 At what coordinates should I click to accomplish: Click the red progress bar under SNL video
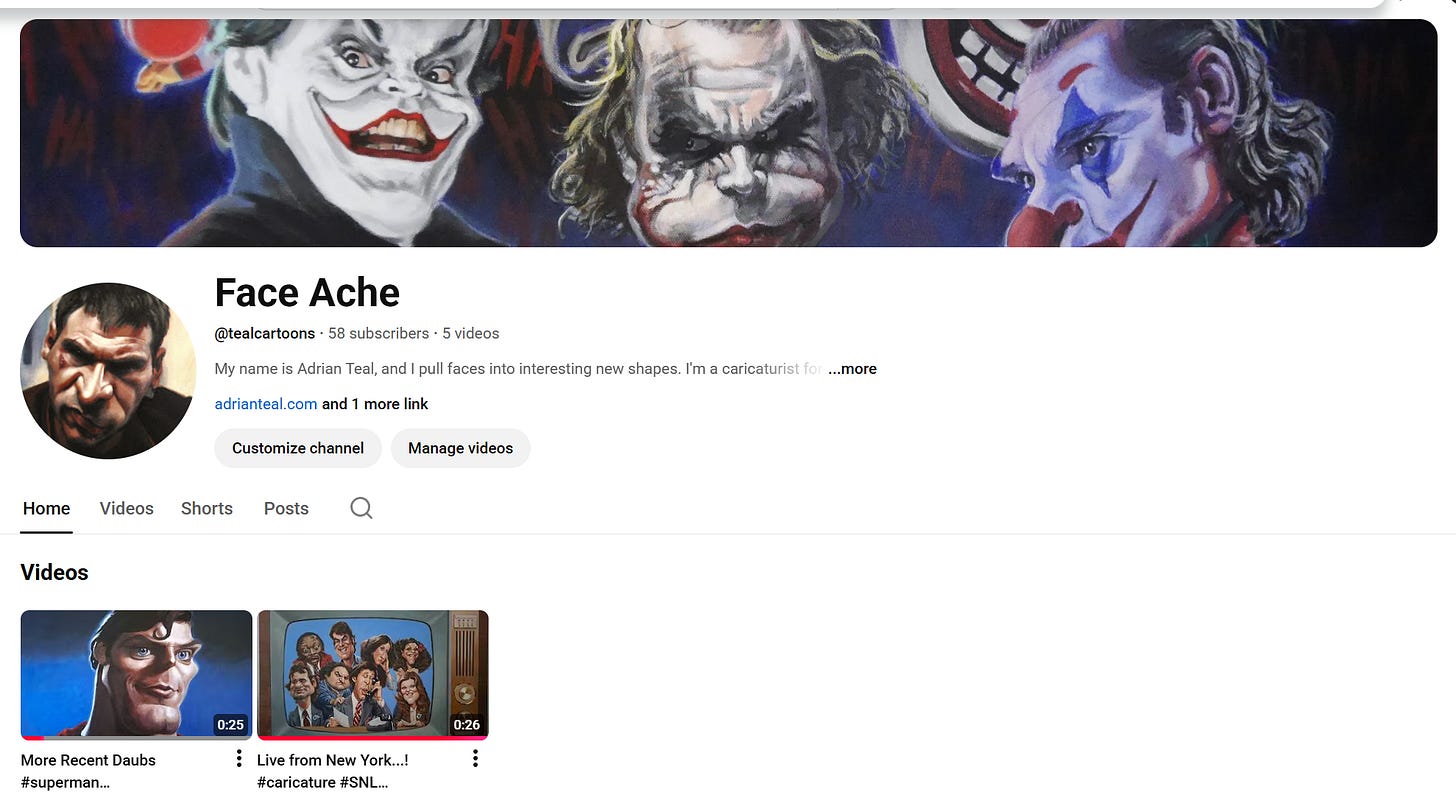373,738
